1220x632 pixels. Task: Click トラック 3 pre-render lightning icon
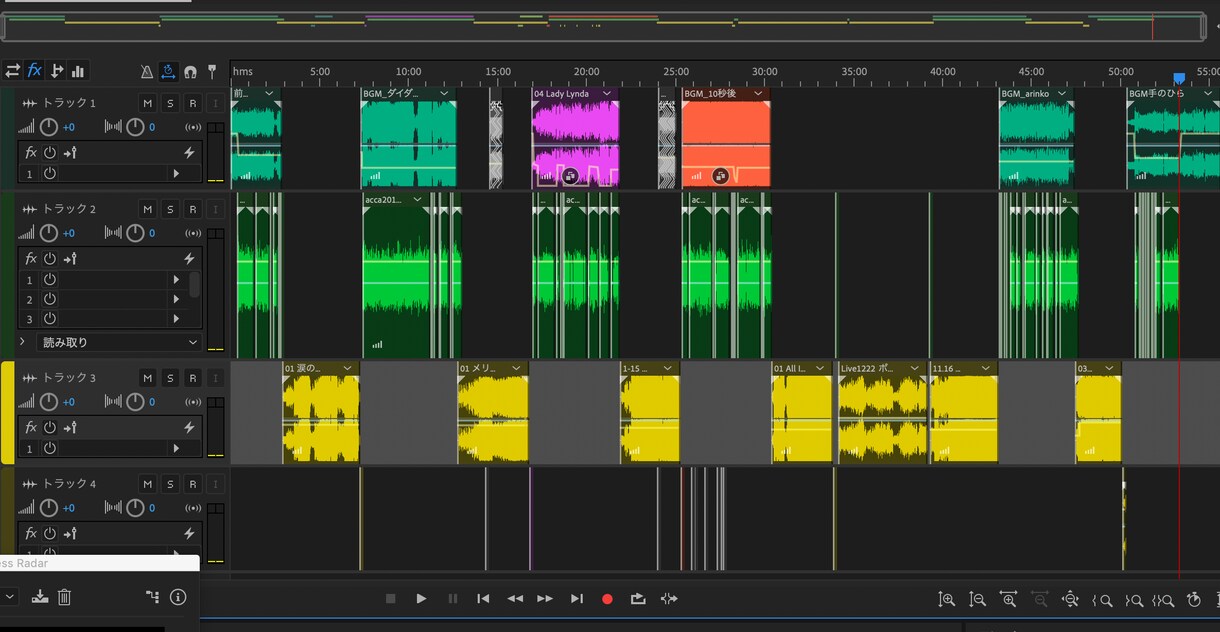(188, 428)
